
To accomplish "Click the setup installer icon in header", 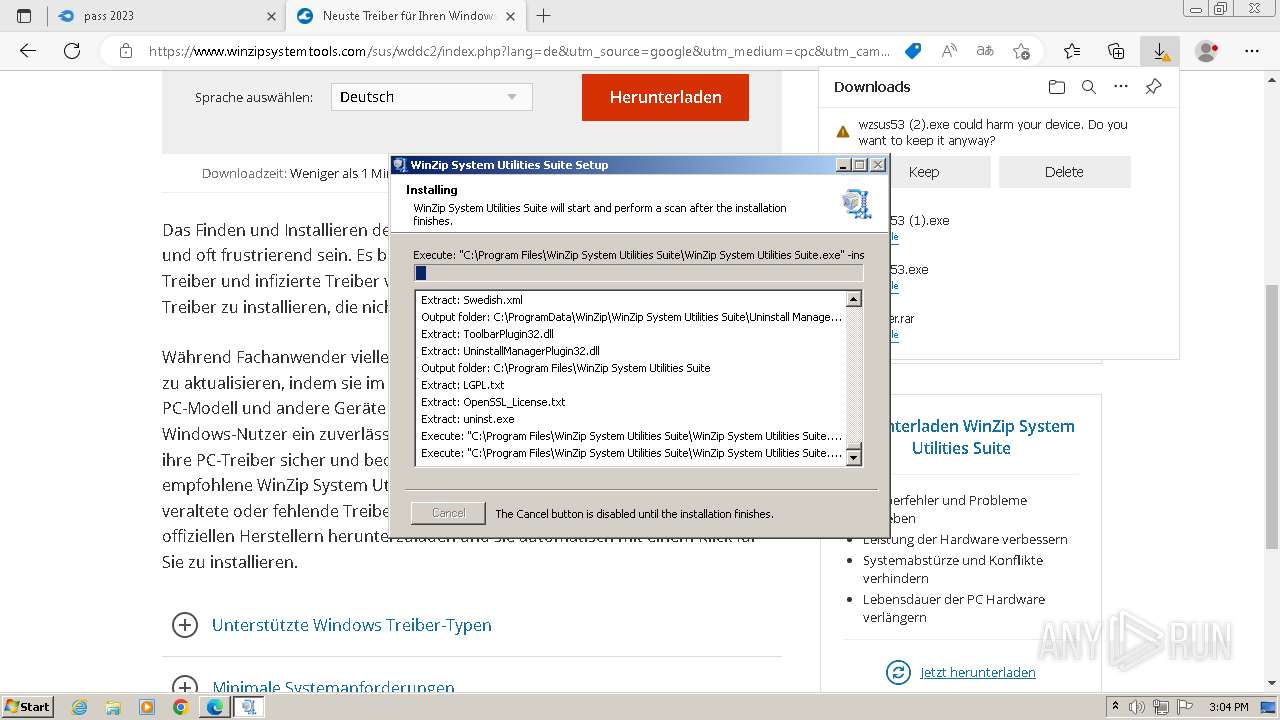I will tap(856, 203).
